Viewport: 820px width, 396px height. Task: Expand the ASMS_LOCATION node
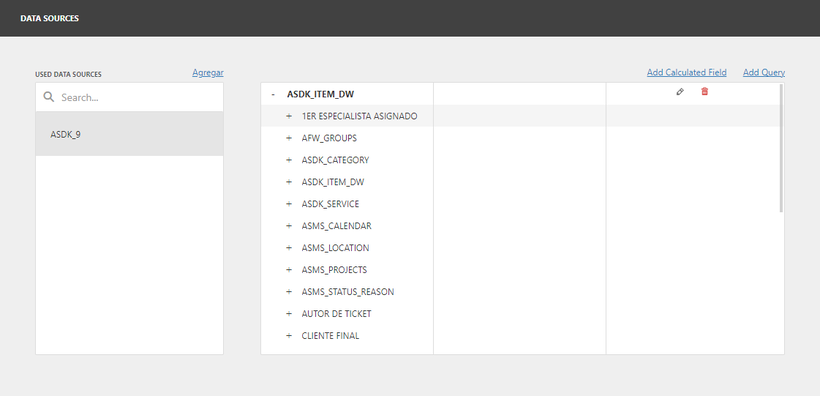pyautogui.click(x=289, y=248)
